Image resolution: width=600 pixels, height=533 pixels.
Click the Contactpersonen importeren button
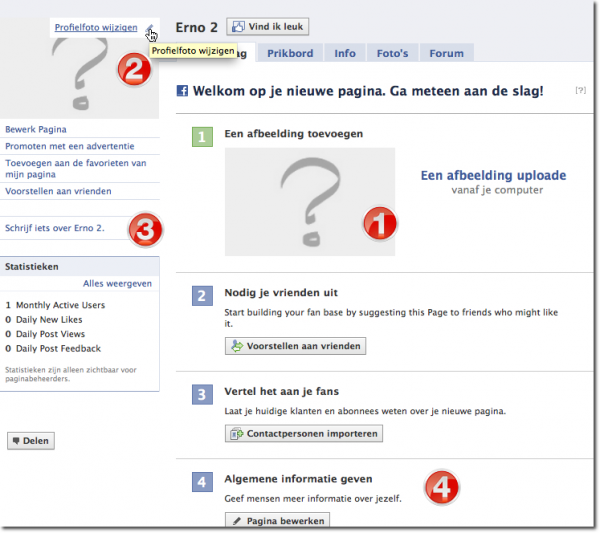pos(304,434)
